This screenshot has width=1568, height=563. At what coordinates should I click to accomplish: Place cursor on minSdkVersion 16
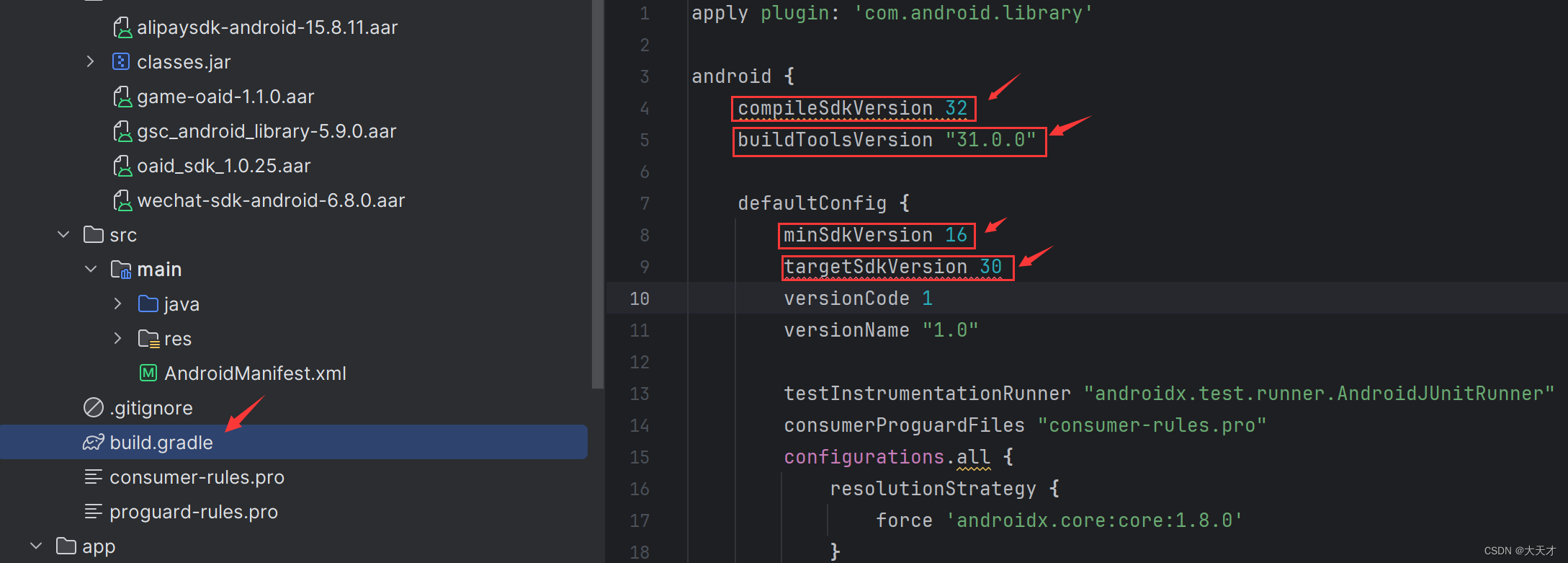(876, 235)
